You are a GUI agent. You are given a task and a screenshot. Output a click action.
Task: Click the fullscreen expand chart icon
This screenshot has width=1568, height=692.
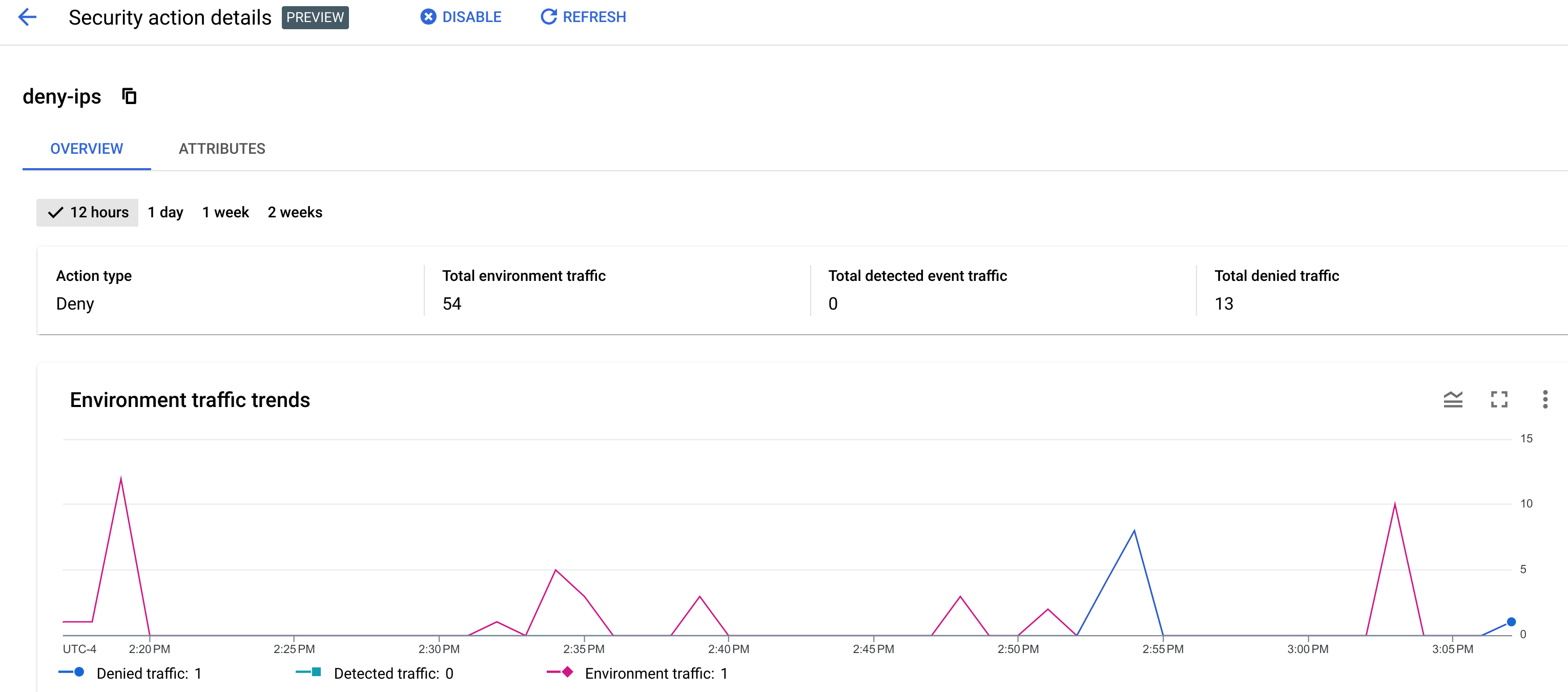point(1500,399)
